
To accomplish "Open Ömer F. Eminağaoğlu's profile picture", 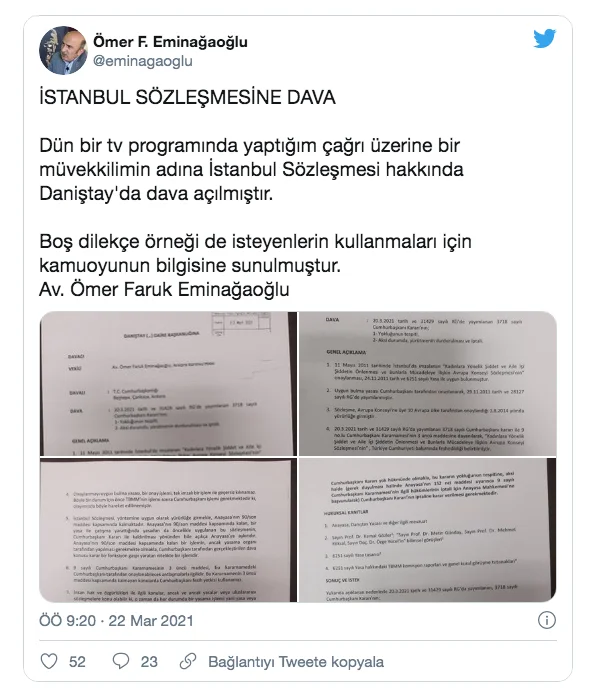I will pos(63,50).
